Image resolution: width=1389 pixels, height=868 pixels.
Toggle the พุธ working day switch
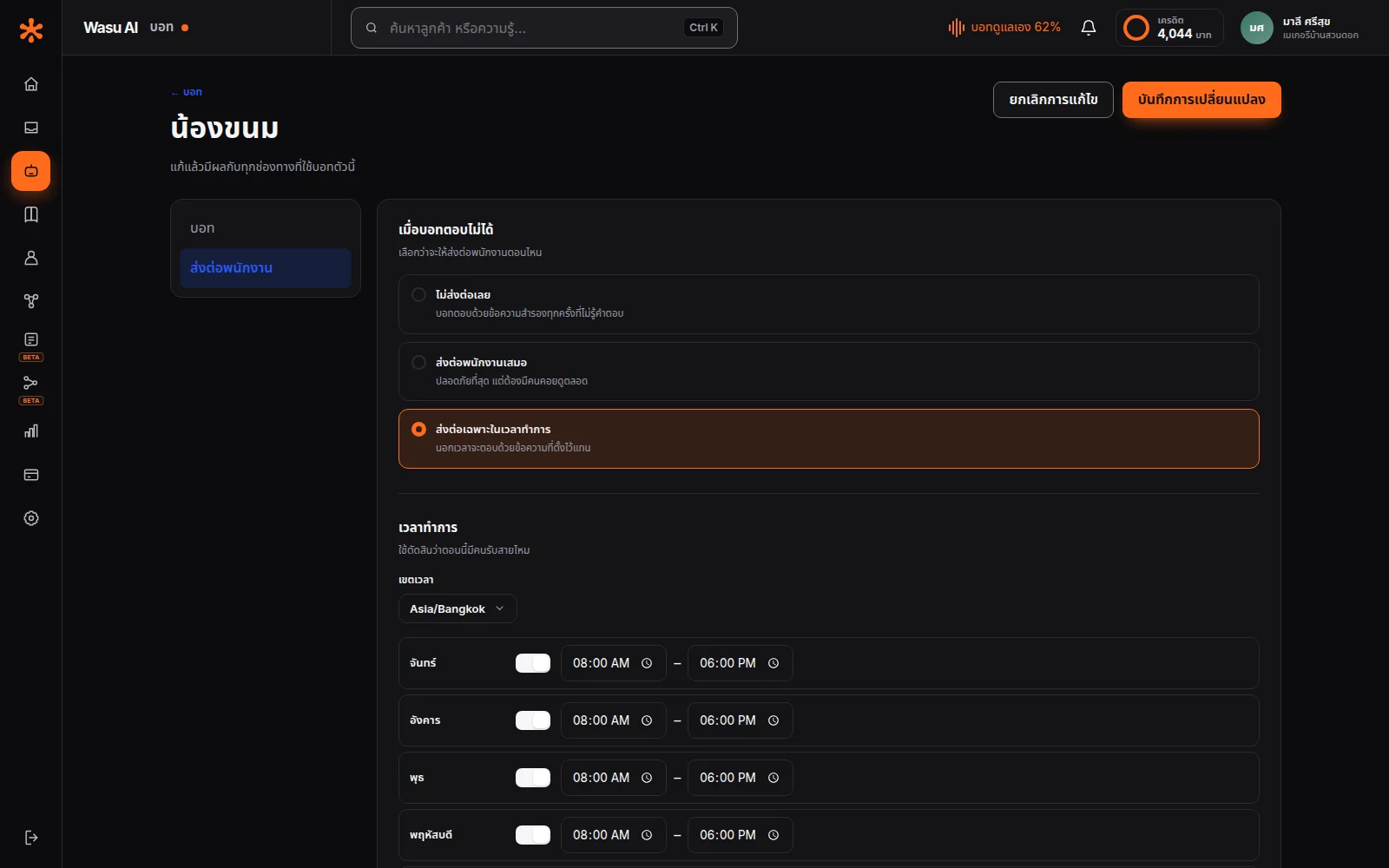pyautogui.click(x=533, y=778)
